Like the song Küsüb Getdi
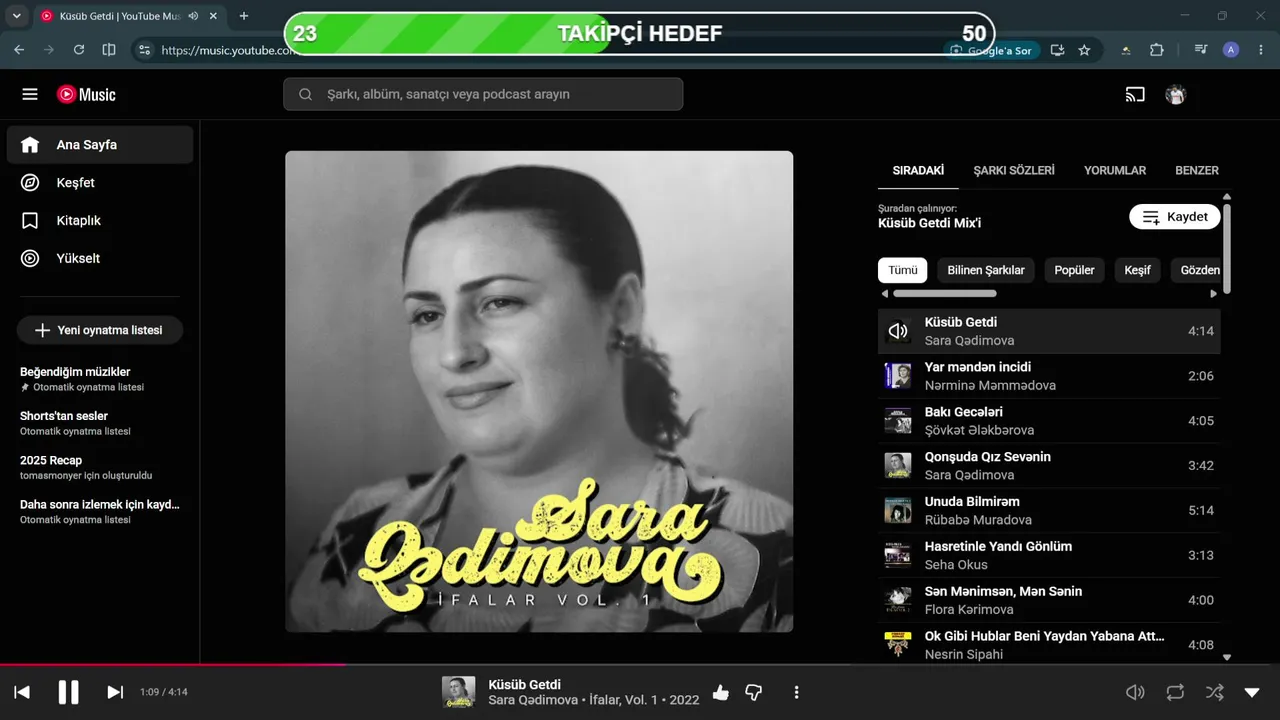The width and height of the screenshot is (1280, 720). coord(721,692)
